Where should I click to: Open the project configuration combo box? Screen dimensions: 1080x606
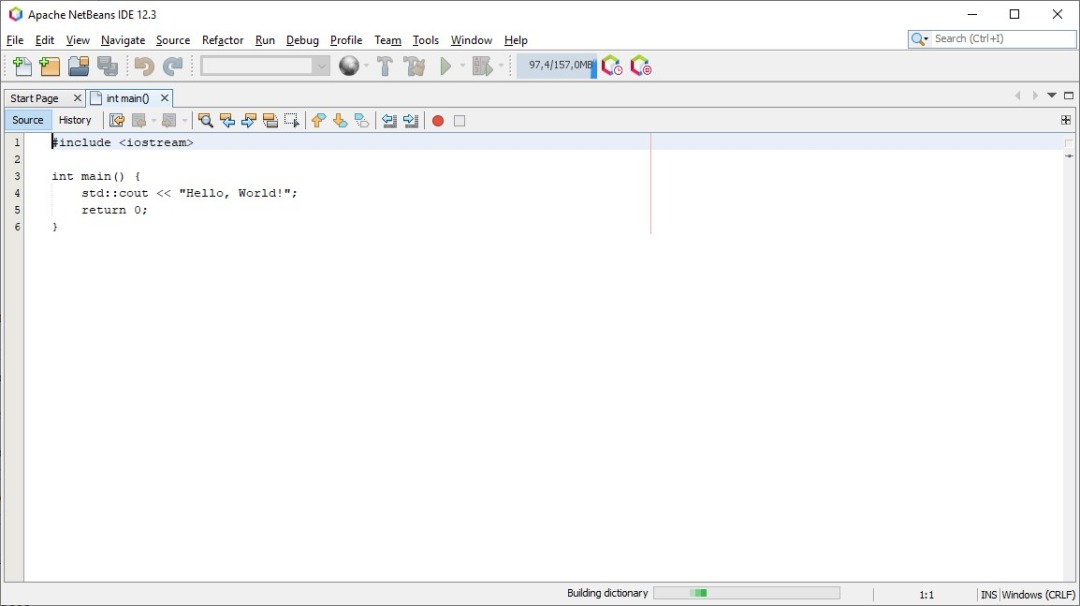point(265,65)
